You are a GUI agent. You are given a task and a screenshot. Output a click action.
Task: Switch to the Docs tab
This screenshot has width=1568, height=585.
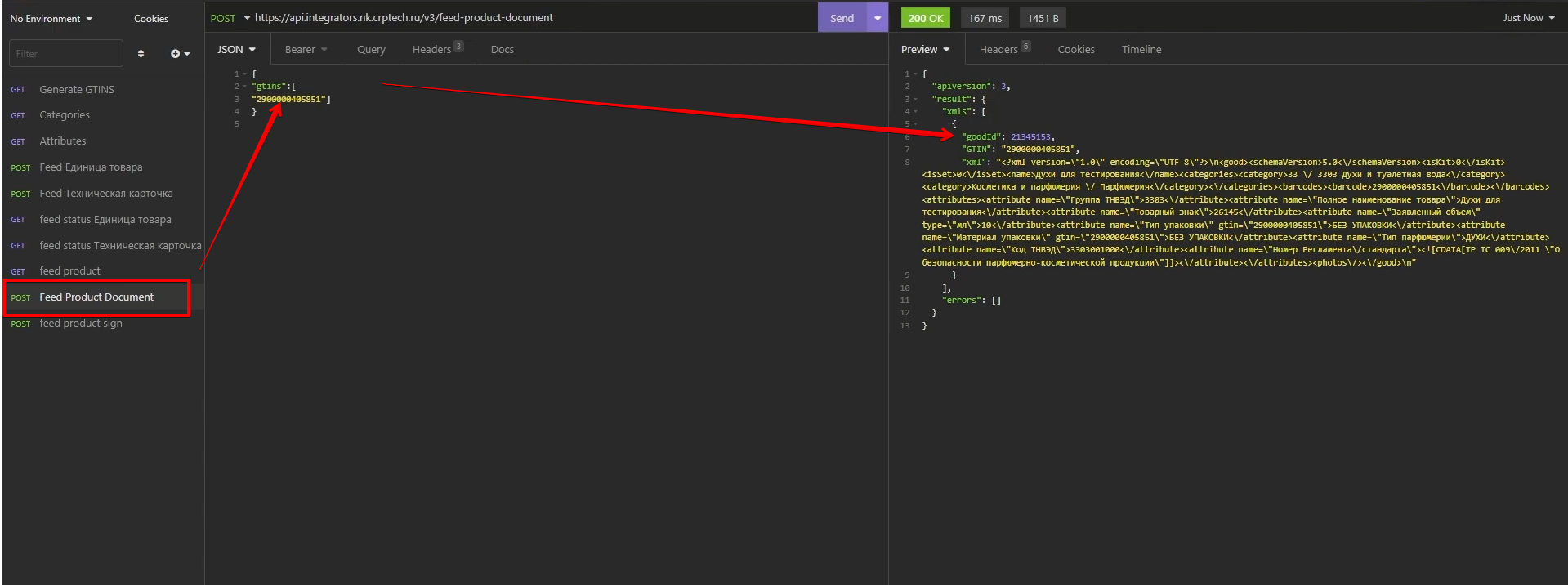[x=502, y=50]
